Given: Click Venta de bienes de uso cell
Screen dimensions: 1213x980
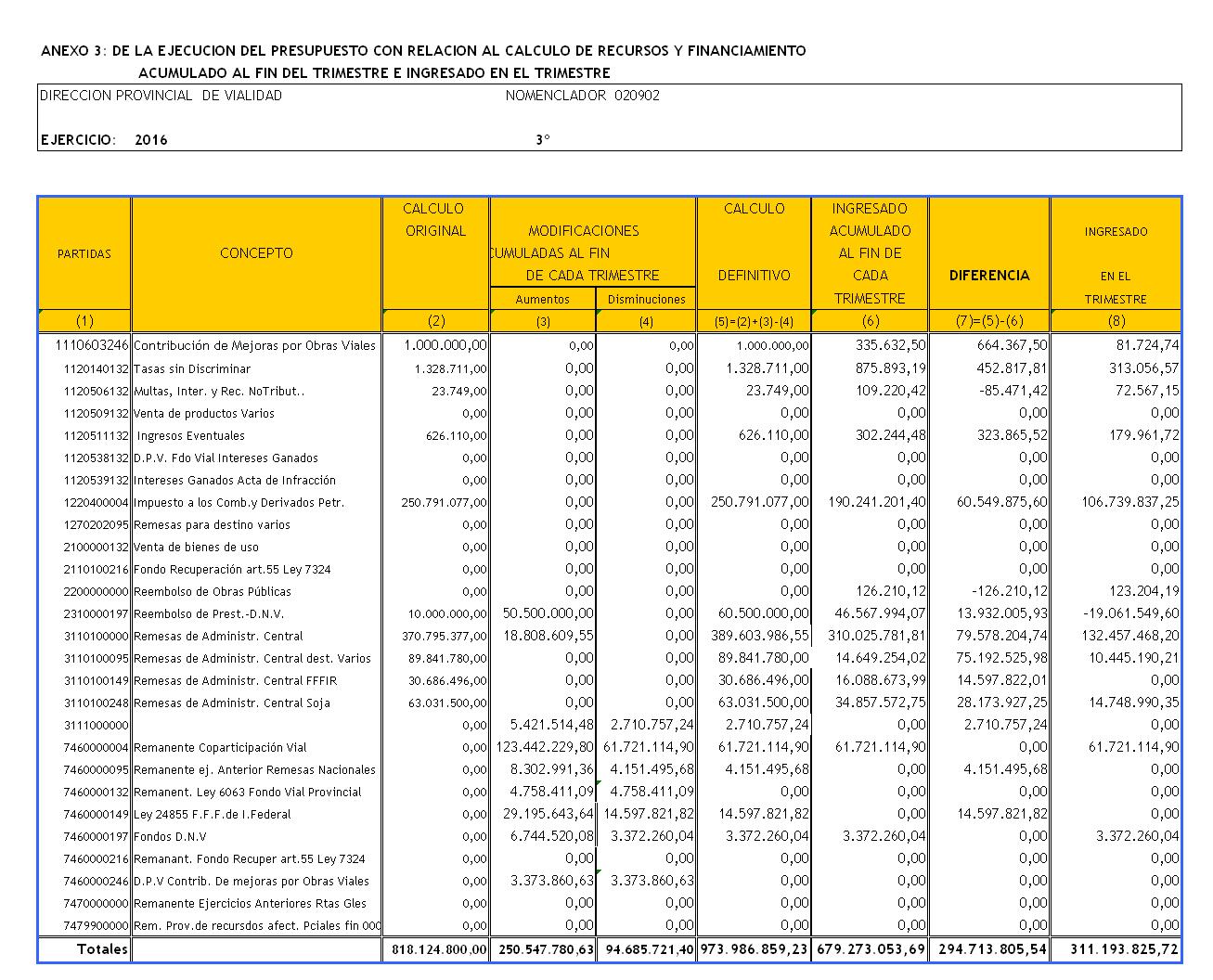Looking at the screenshot, I should 197,547.
